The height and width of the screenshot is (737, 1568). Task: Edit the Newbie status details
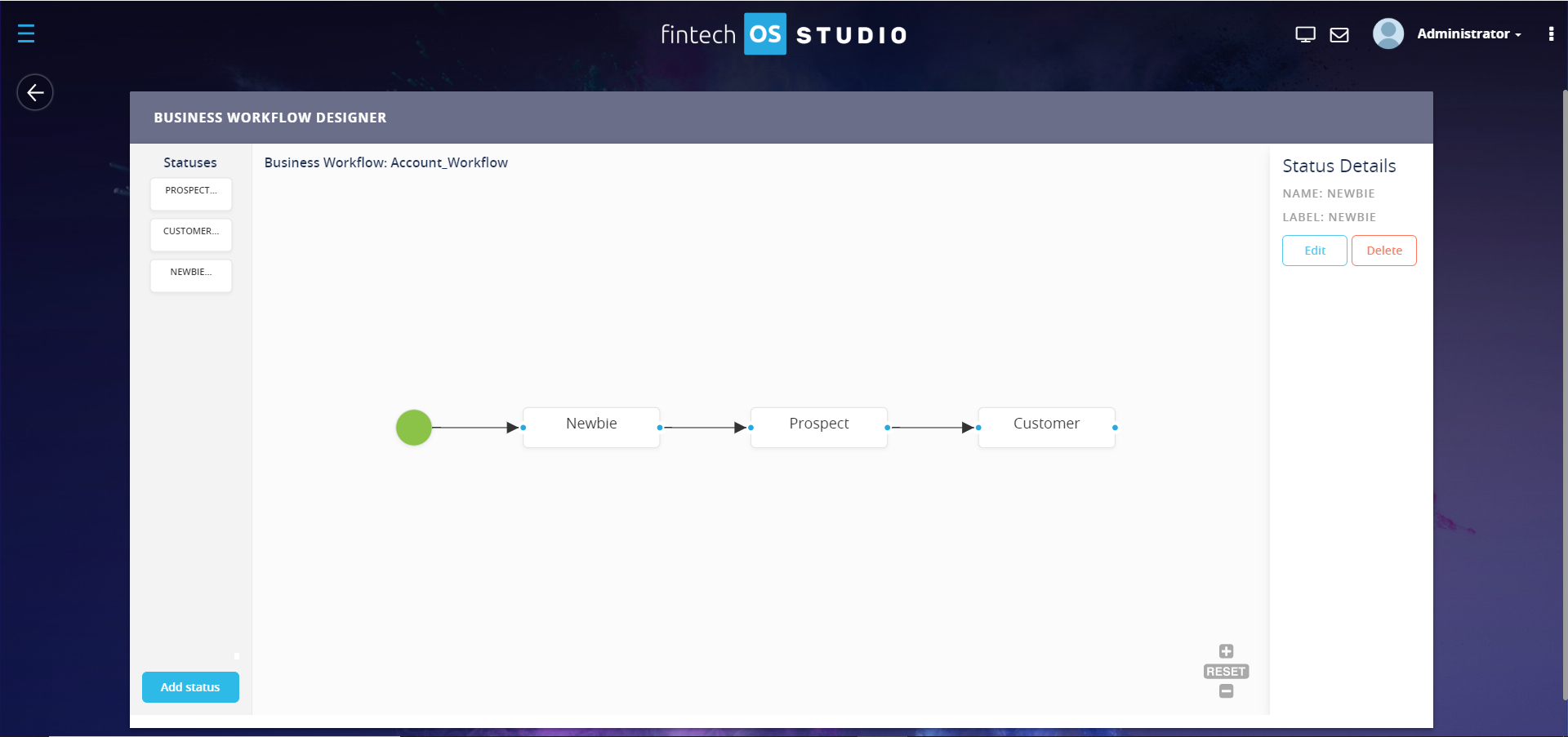coord(1314,251)
